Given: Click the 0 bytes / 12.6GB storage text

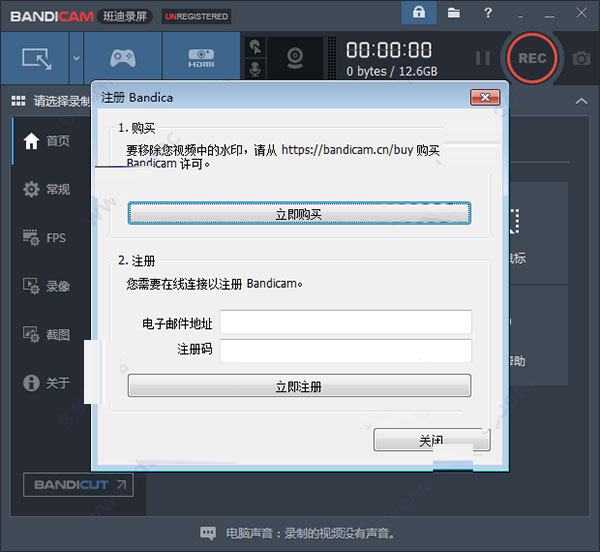Looking at the screenshot, I should (391, 72).
